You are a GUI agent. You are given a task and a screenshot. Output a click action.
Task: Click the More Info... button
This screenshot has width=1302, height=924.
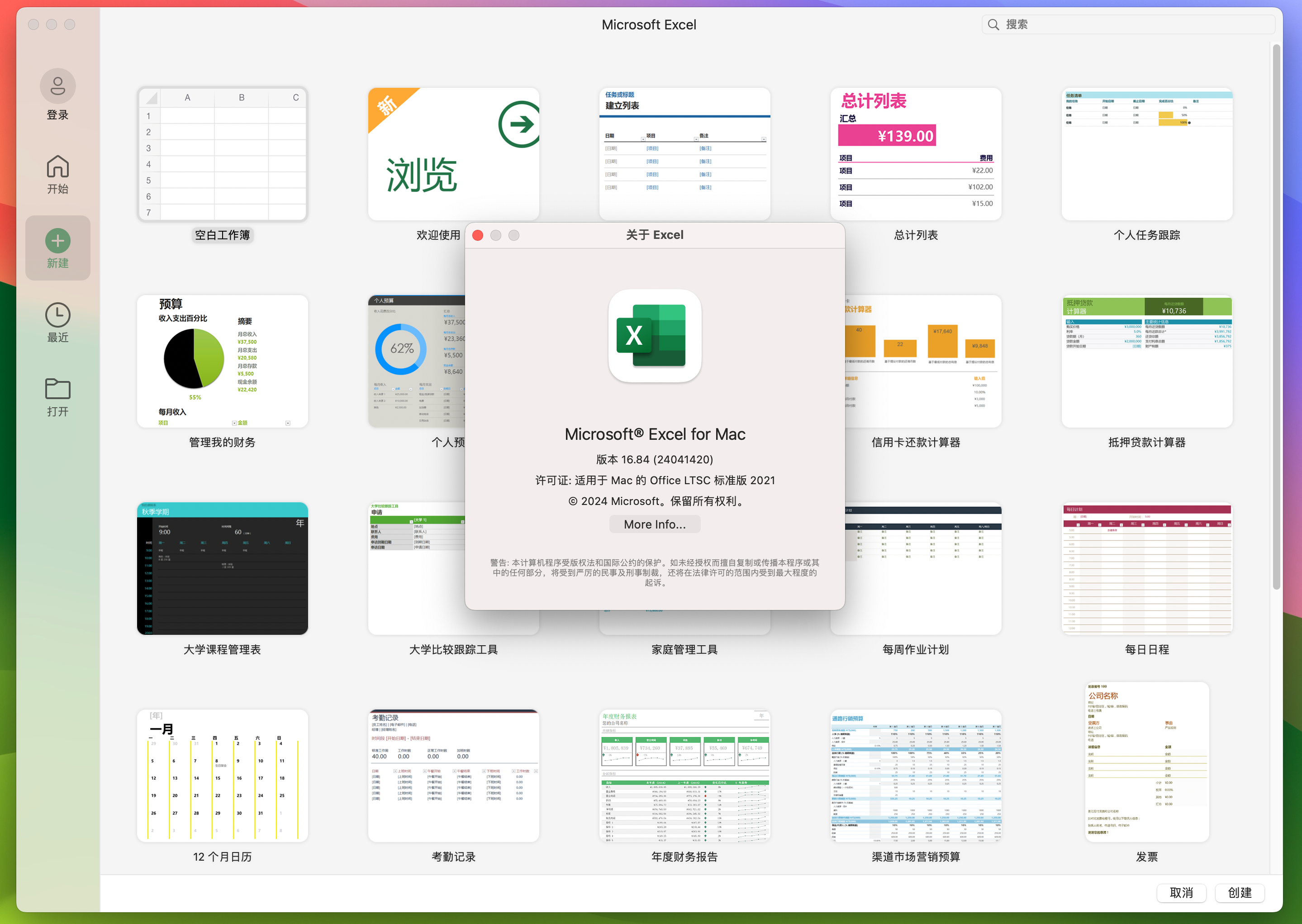pyautogui.click(x=655, y=524)
